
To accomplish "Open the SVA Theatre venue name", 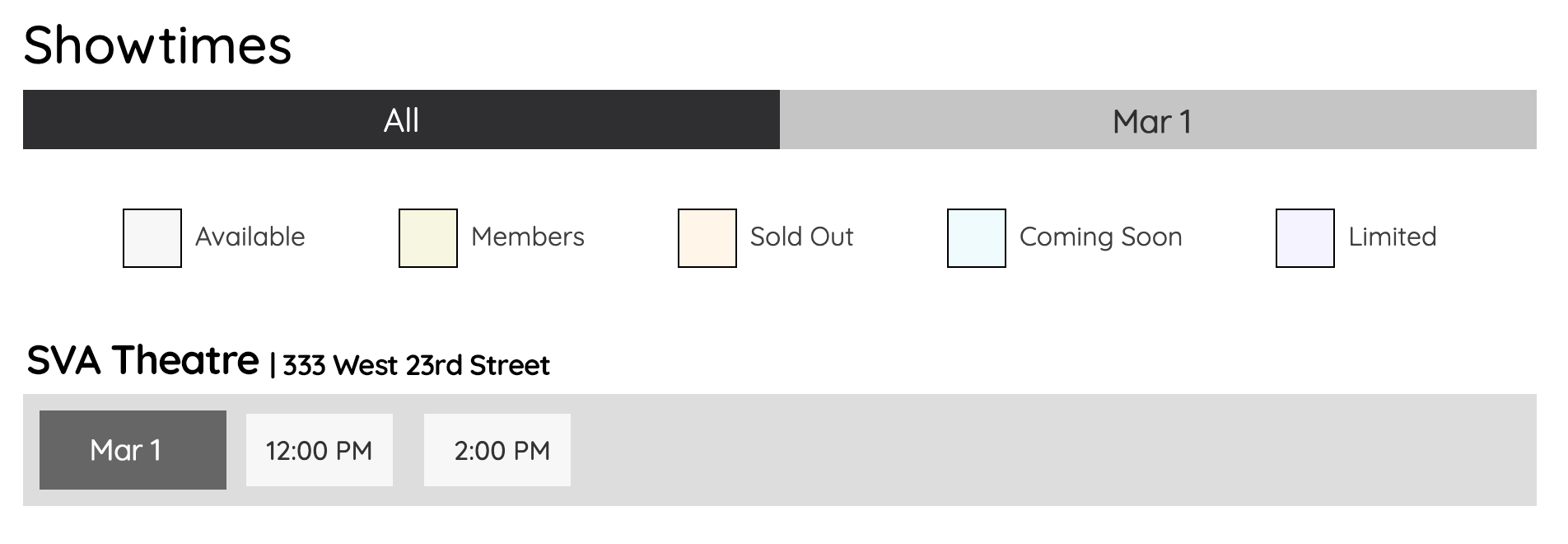I will (x=142, y=361).
